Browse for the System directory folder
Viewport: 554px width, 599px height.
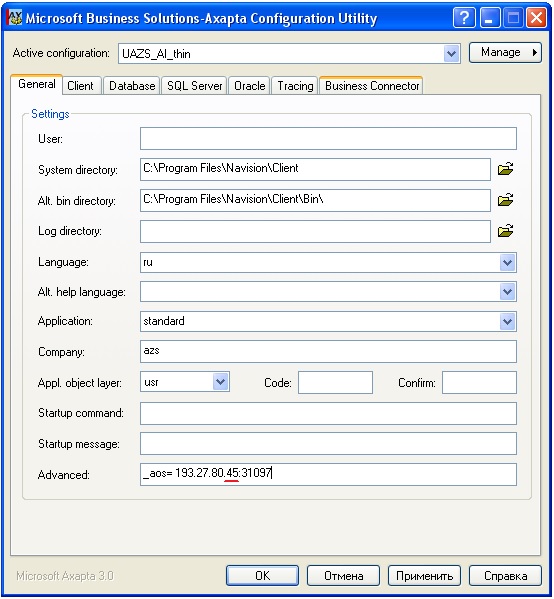click(505, 169)
